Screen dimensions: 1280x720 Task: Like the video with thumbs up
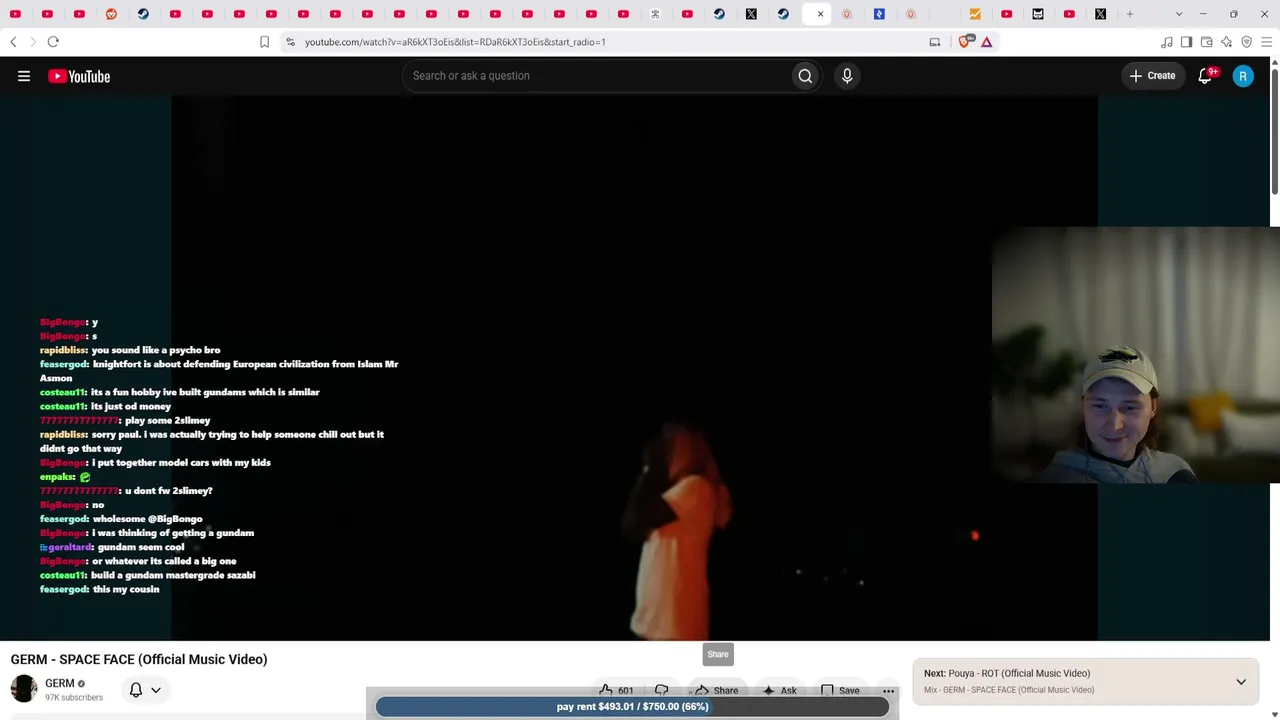point(616,690)
